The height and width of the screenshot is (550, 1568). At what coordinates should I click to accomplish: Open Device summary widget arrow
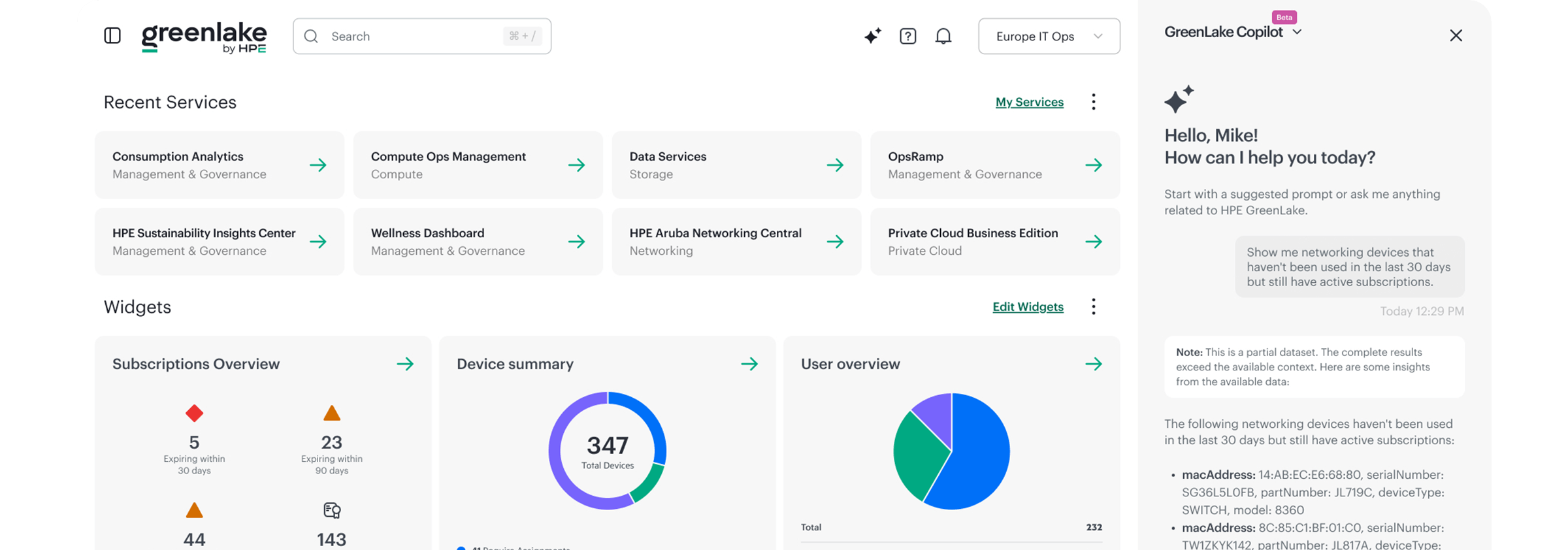pyautogui.click(x=749, y=364)
